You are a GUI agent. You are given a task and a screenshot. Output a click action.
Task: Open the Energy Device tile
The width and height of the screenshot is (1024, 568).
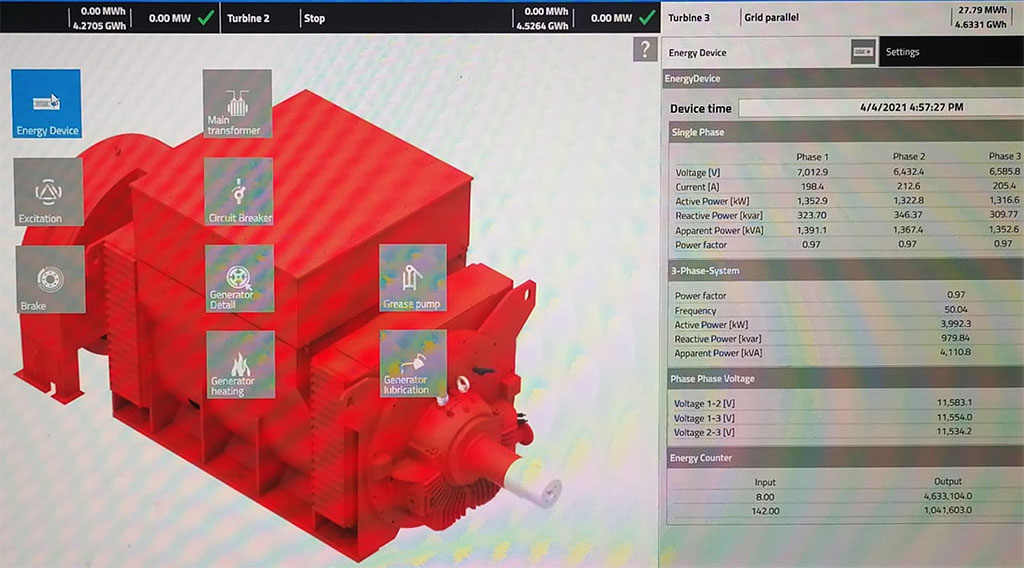tap(46, 104)
